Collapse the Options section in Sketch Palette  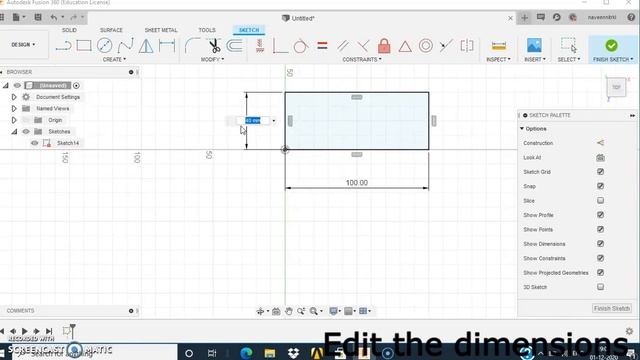pyautogui.click(x=522, y=129)
